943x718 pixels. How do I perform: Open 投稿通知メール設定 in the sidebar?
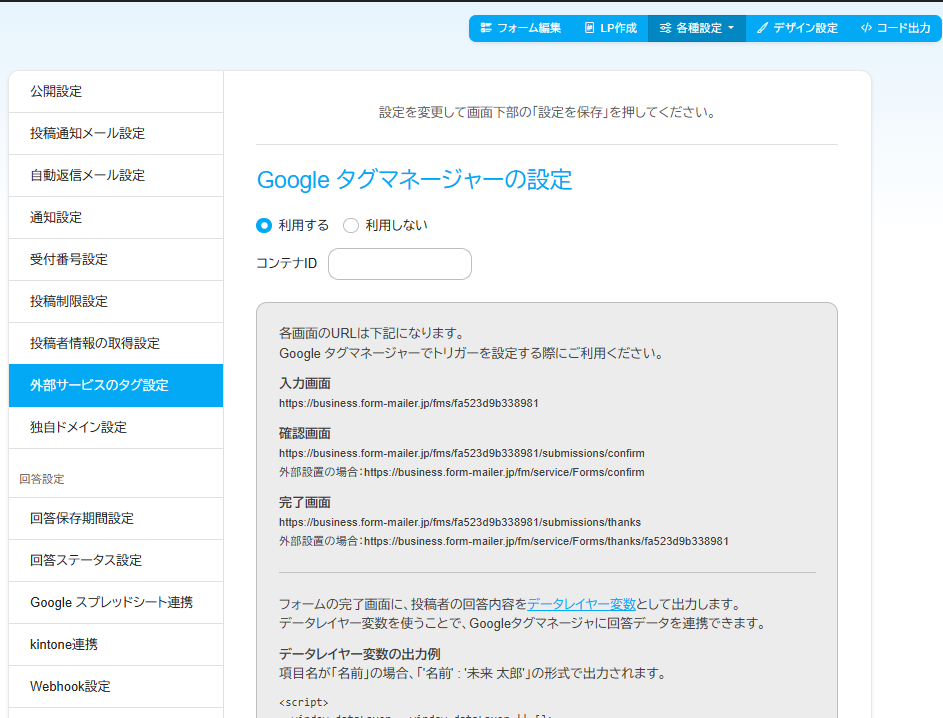(x=116, y=133)
